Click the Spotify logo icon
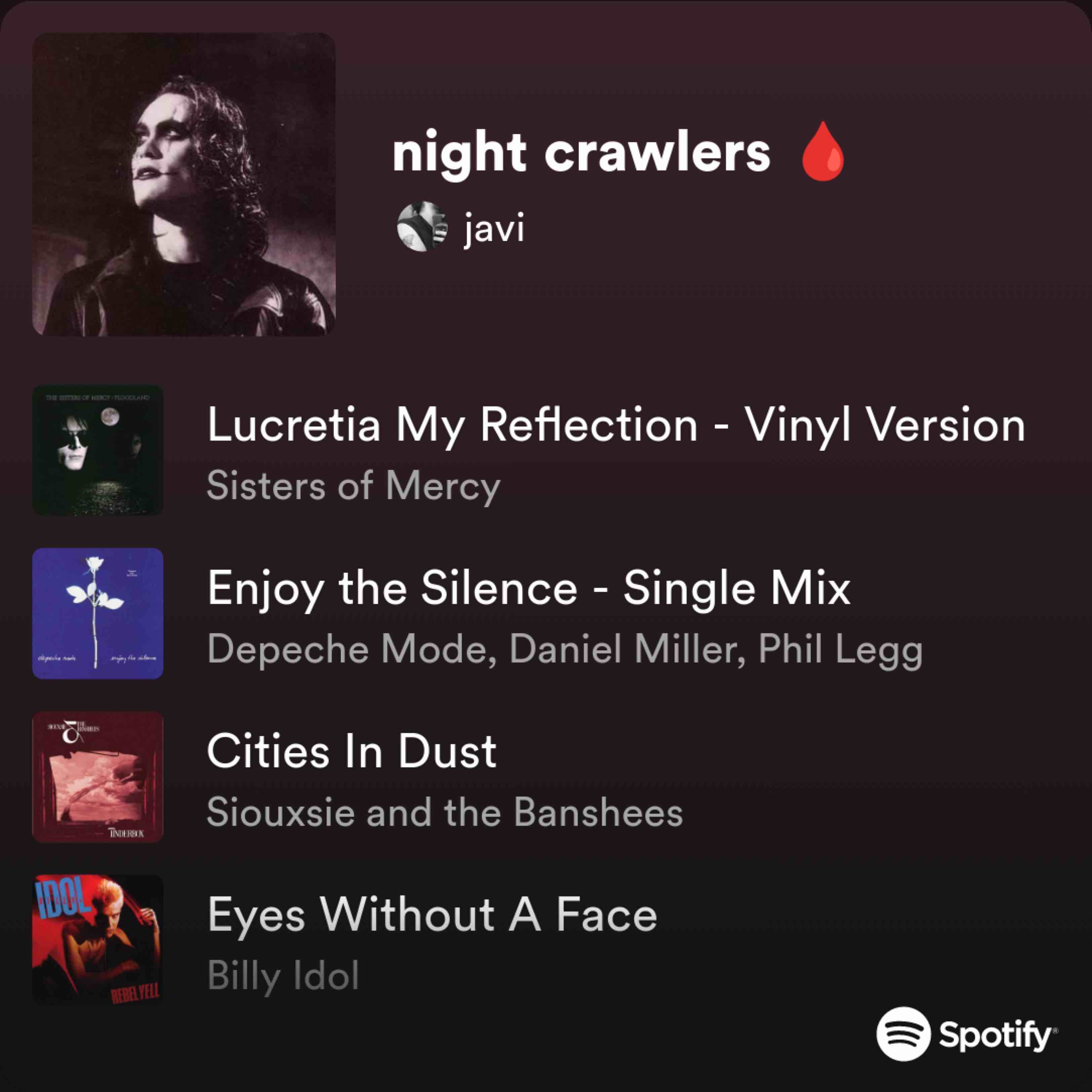The image size is (1092, 1092). (x=903, y=1034)
